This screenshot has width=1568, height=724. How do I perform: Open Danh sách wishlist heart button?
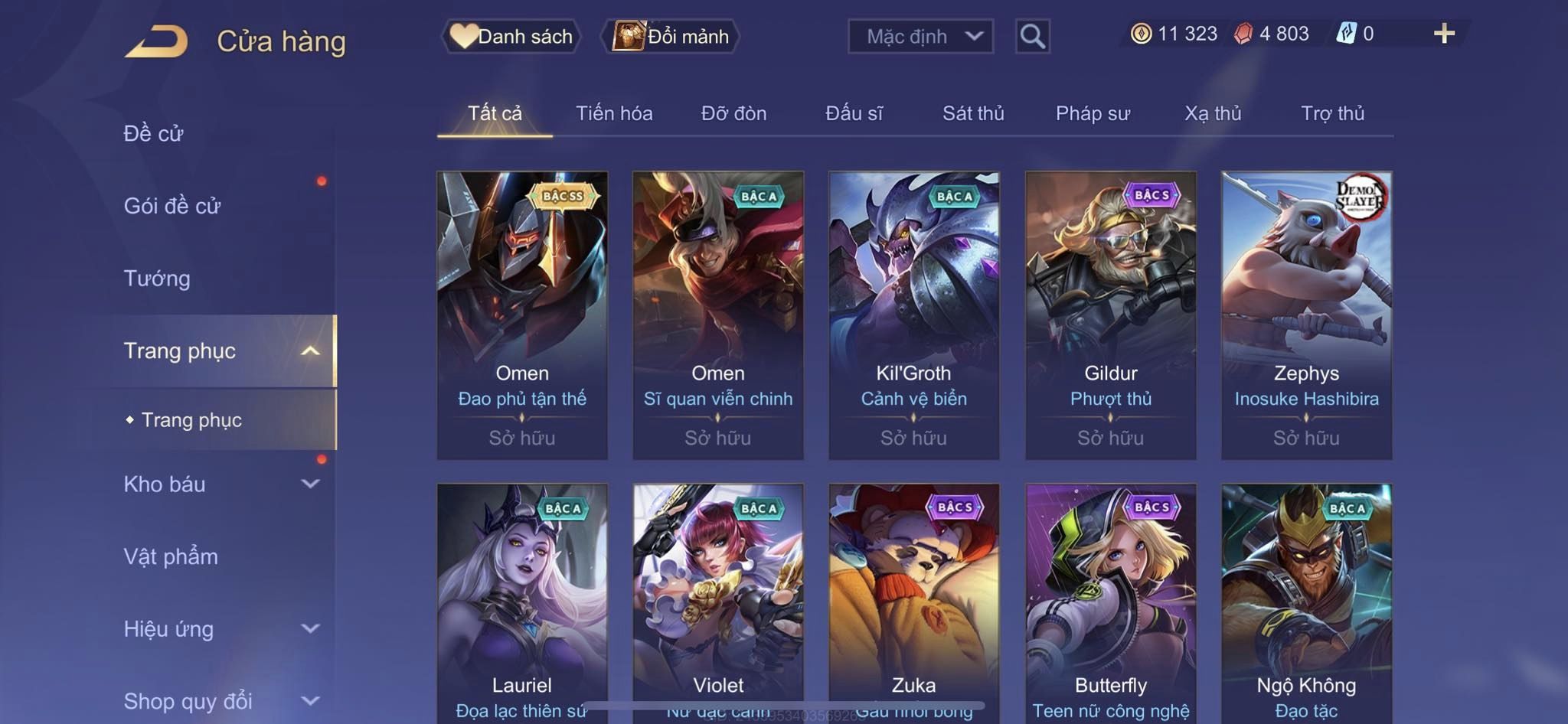(511, 36)
